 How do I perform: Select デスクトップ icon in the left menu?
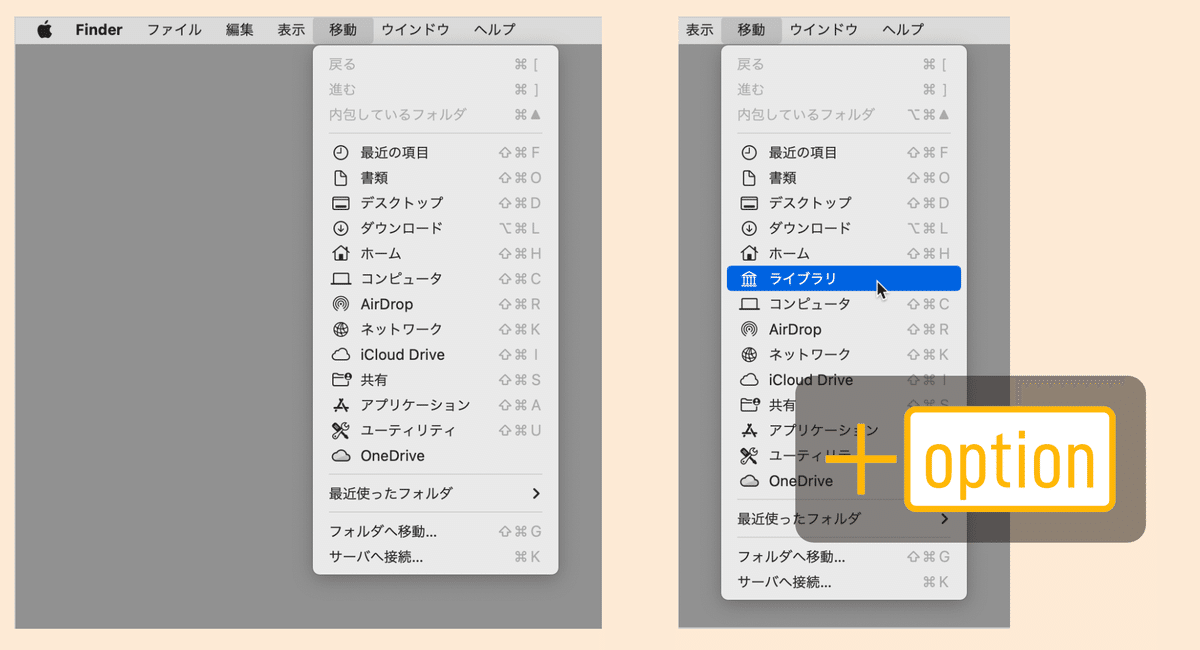340,203
